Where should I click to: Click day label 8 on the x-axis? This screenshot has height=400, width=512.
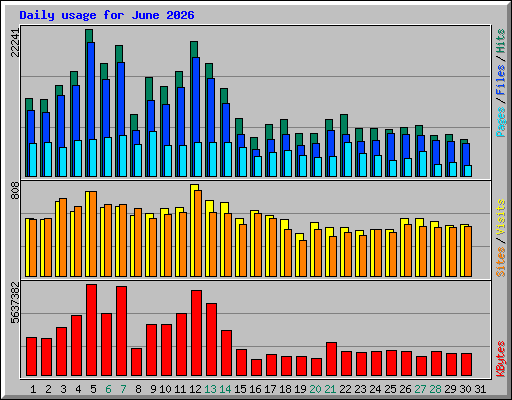click(138, 389)
